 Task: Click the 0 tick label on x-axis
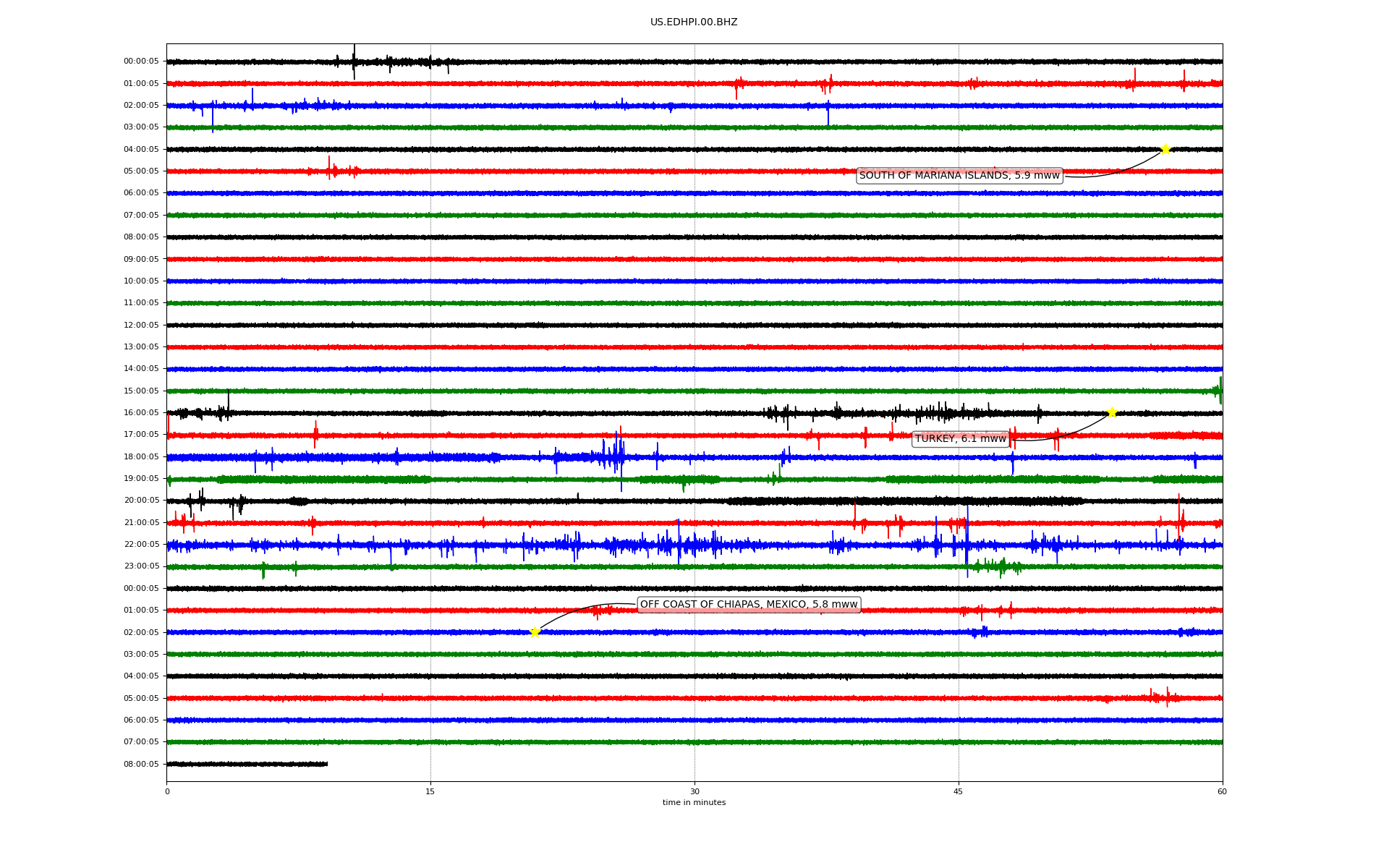tap(167, 791)
